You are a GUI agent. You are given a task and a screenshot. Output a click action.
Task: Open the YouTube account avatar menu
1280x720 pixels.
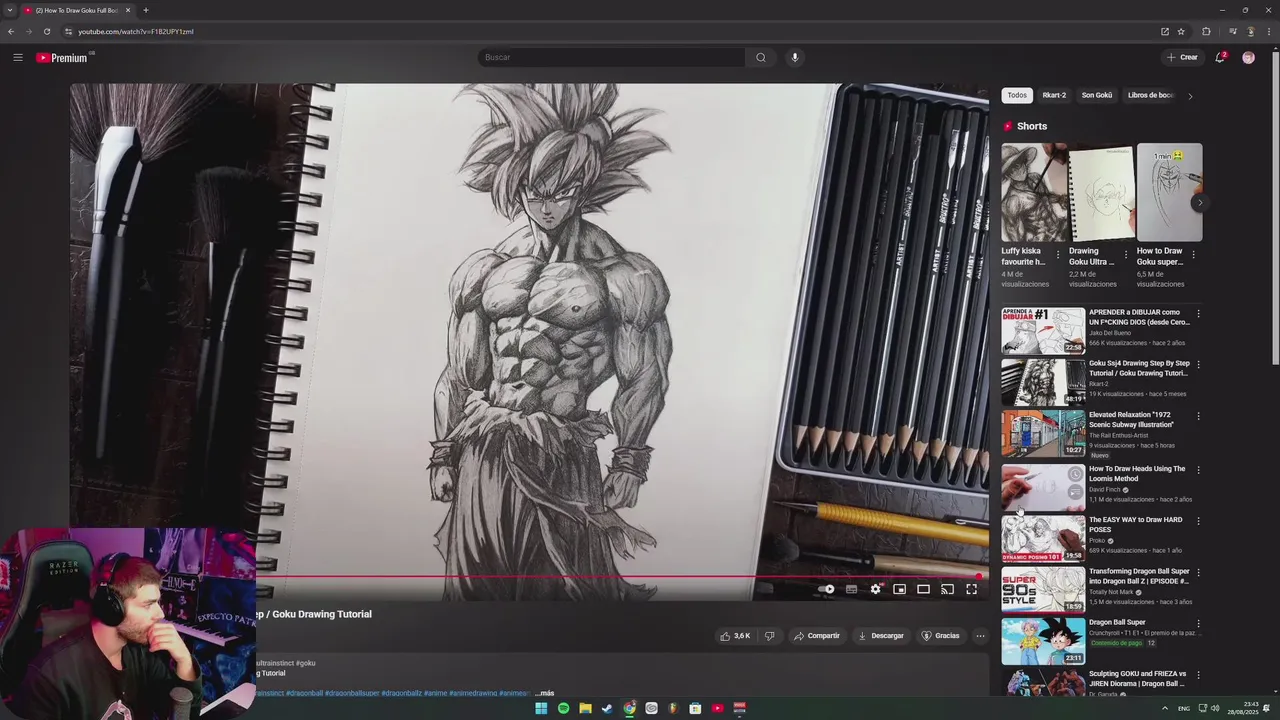pyautogui.click(x=1248, y=57)
